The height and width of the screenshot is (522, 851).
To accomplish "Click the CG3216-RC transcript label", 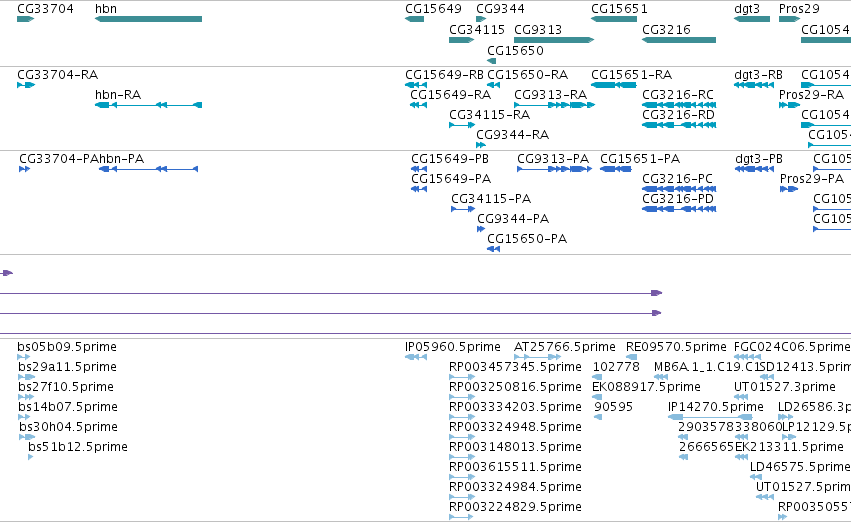I will (x=678, y=94).
